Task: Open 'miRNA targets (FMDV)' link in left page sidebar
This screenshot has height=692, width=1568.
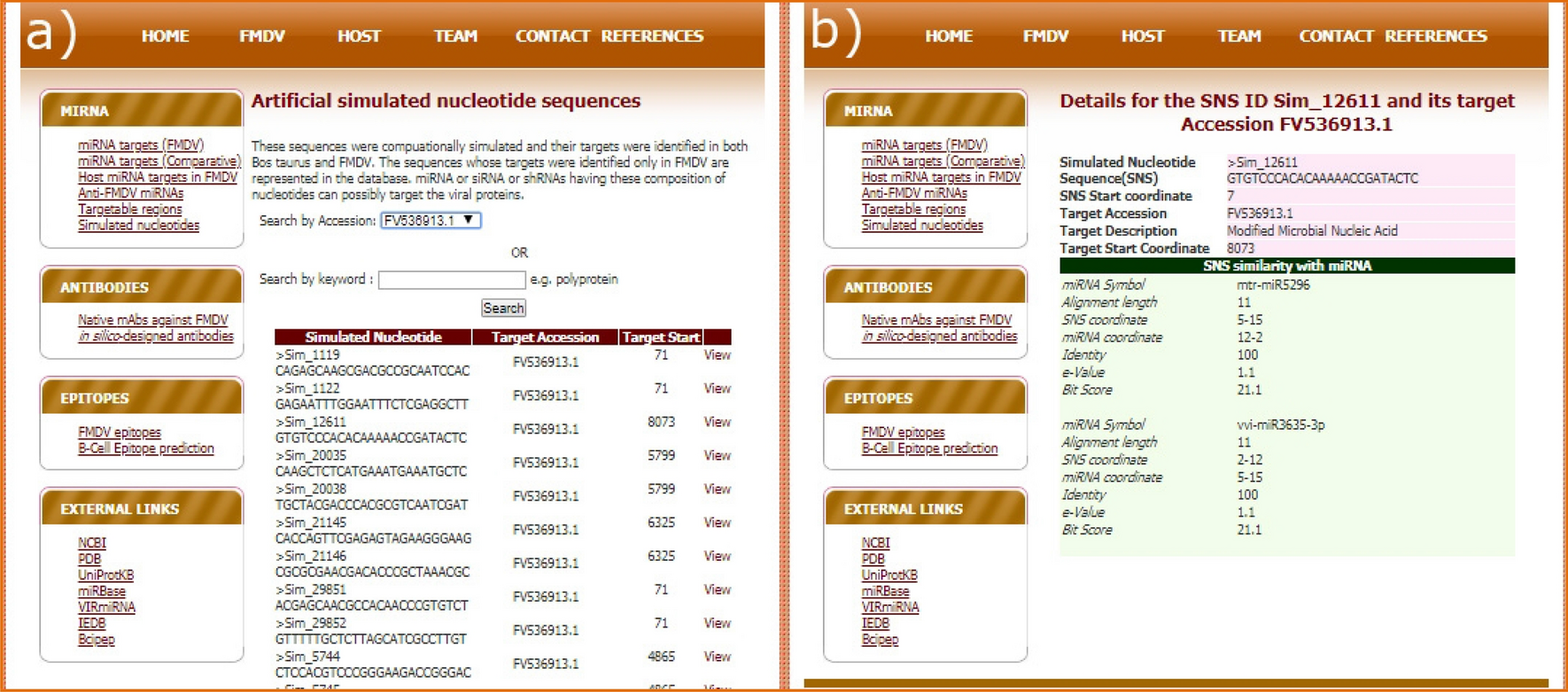Action: 141,145
